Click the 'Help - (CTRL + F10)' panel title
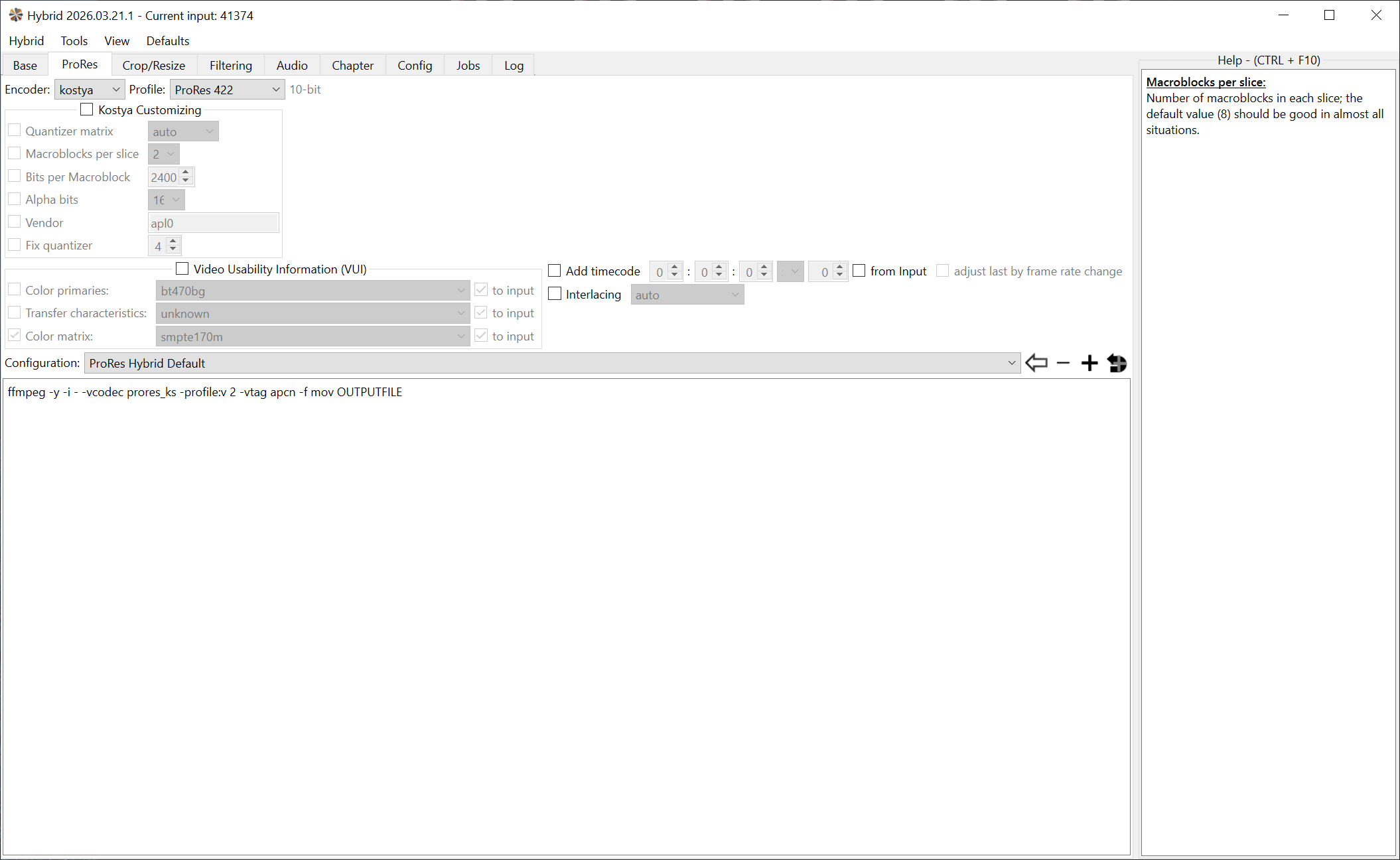Screen dimensions: 1400x860 coord(1269,60)
